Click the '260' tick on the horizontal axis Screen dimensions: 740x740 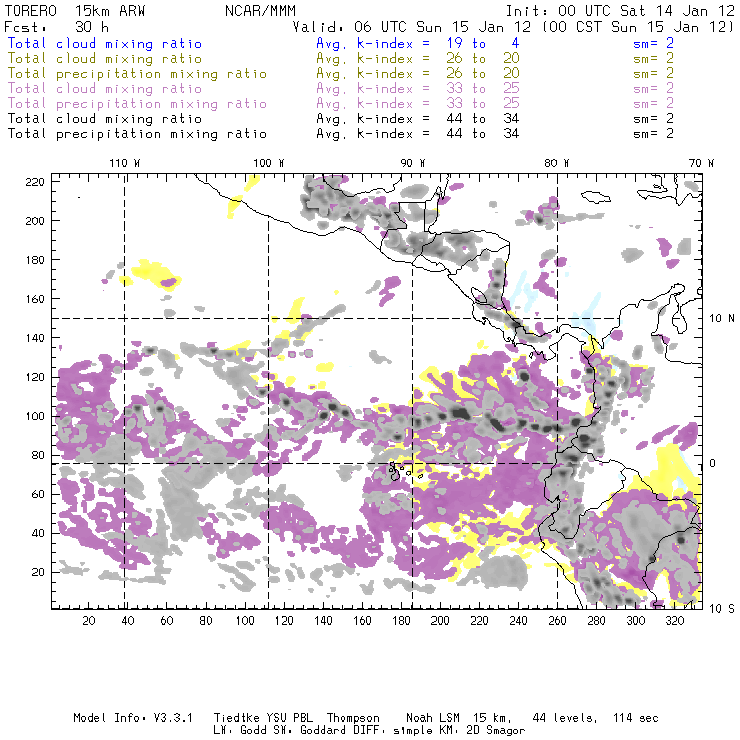[557, 621]
